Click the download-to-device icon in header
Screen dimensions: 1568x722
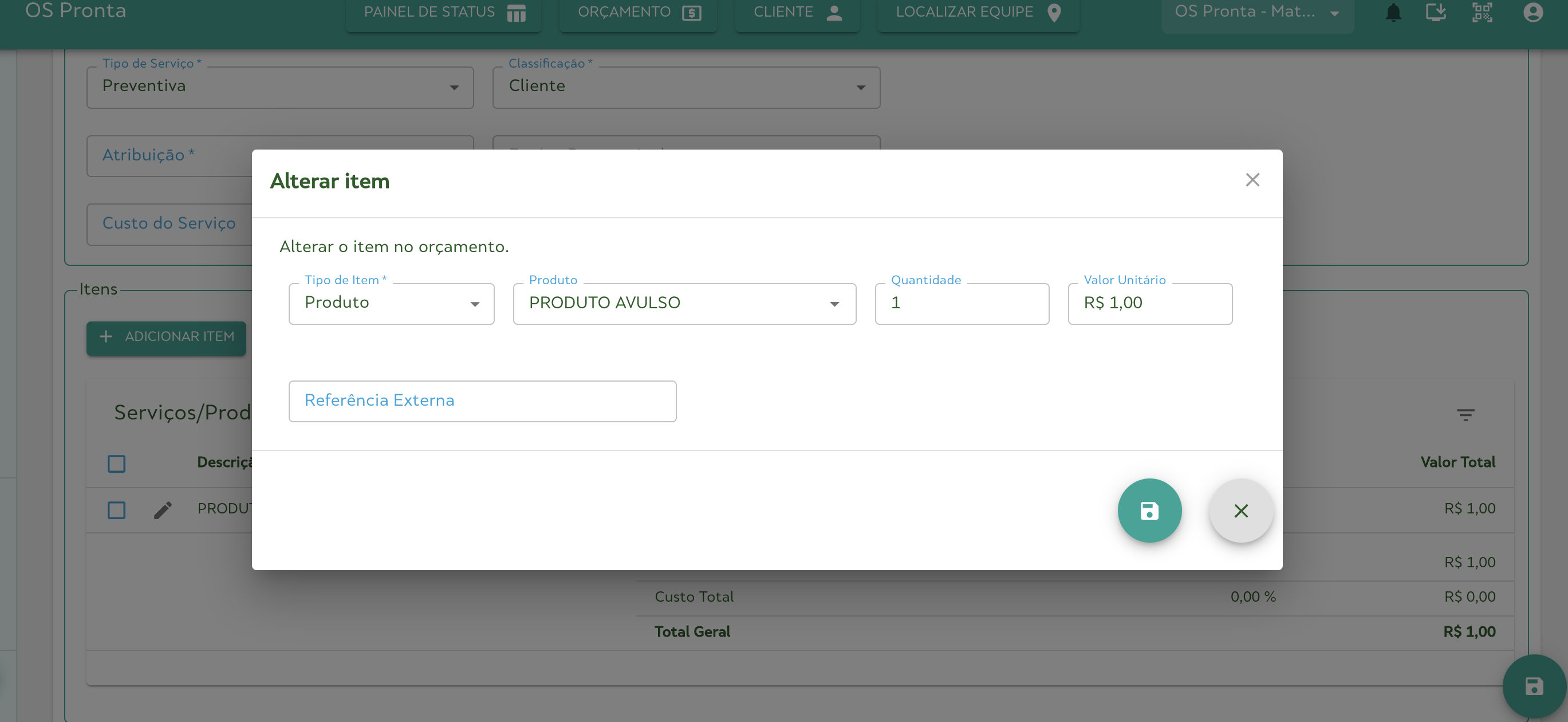1435,13
